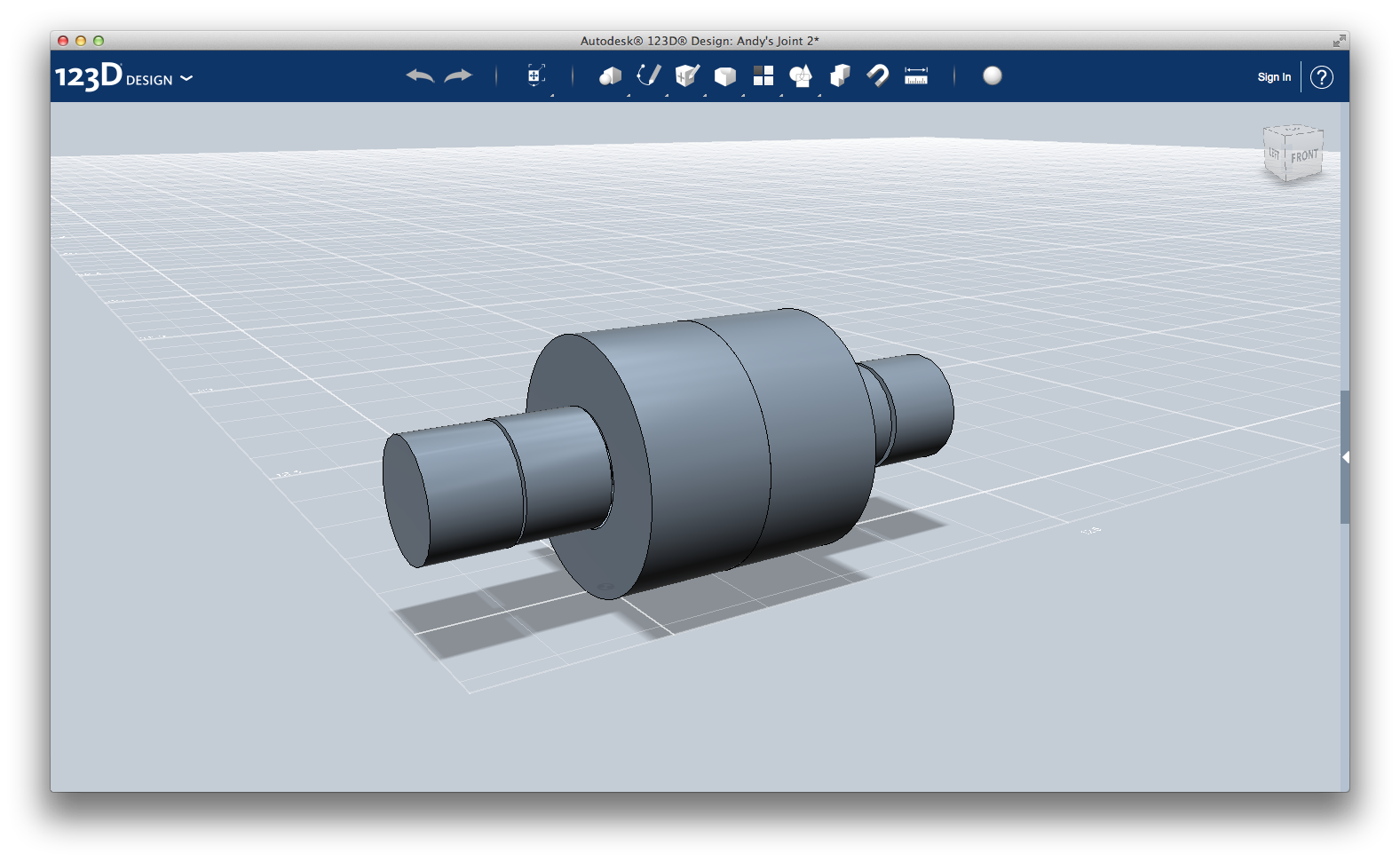Viewport: 1400px width, 862px height.
Task: Select the left shaft end face
Action: pos(406,502)
